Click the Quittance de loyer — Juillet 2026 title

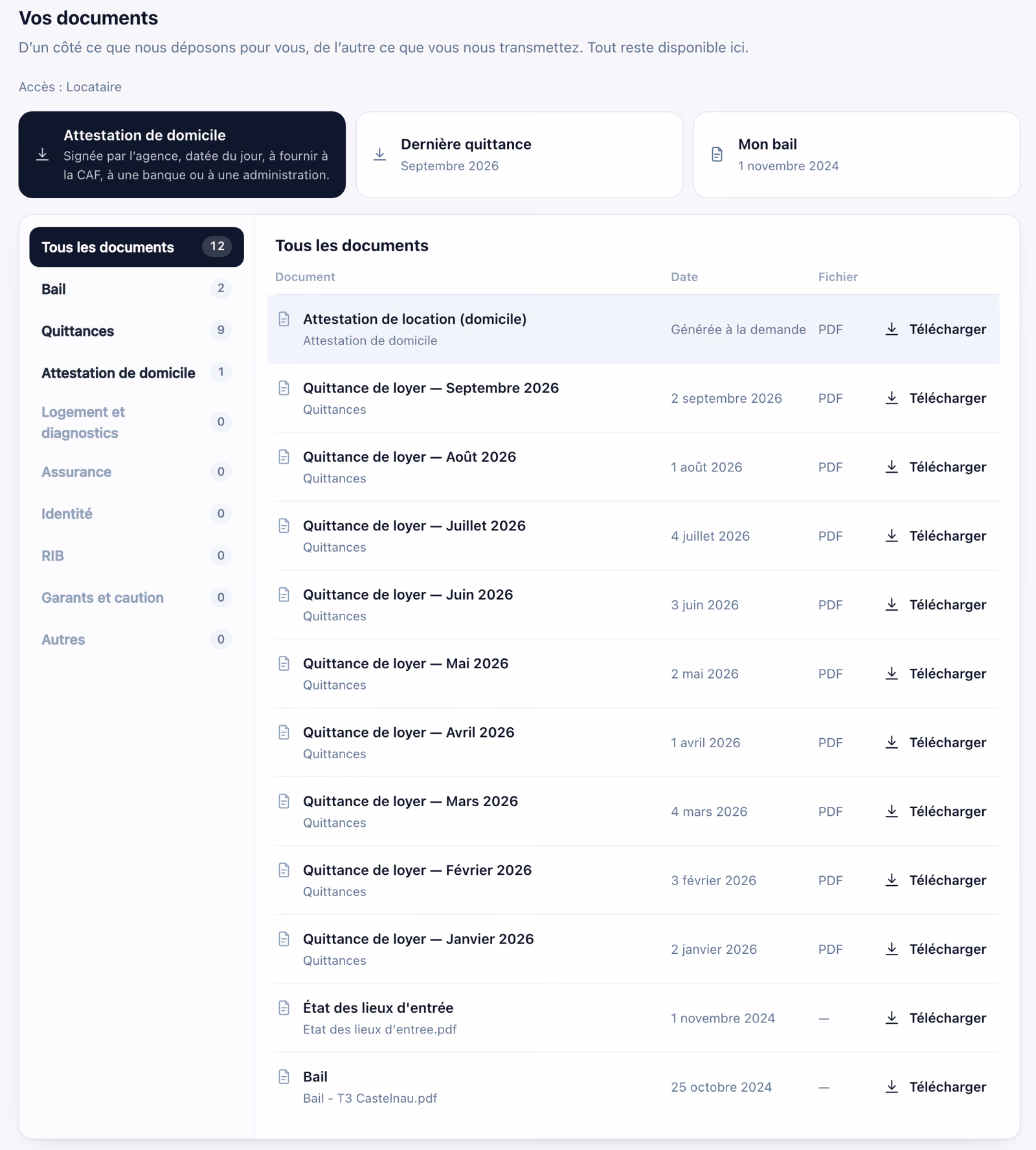[414, 526]
